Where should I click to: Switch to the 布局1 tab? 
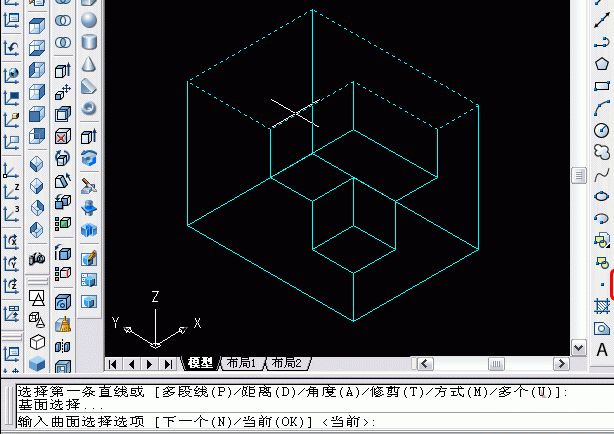tap(241, 363)
